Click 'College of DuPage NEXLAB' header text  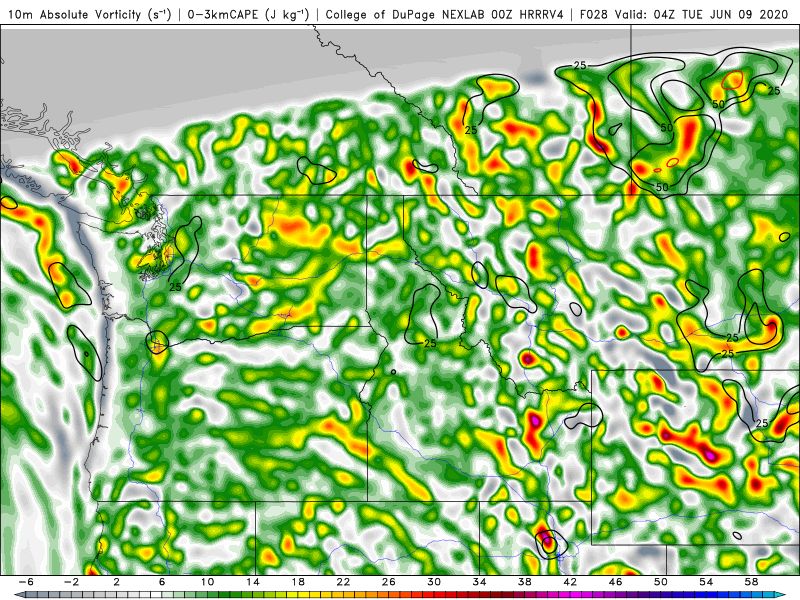[406, 14]
